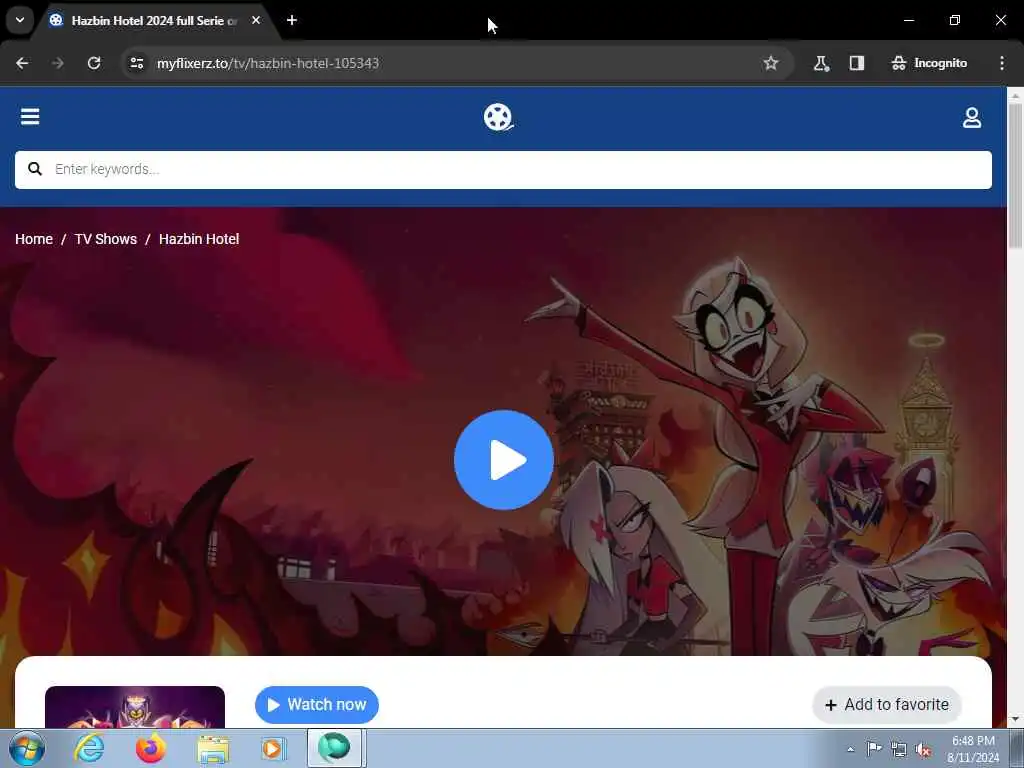
Task: Open the hamburger menu on site header
Action: click(x=30, y=117)
